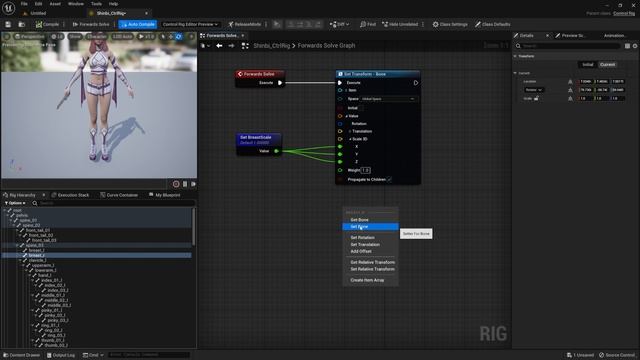Select the Initial transform toggle in Details
640x360 pixels.
click(x=587, y=64)
